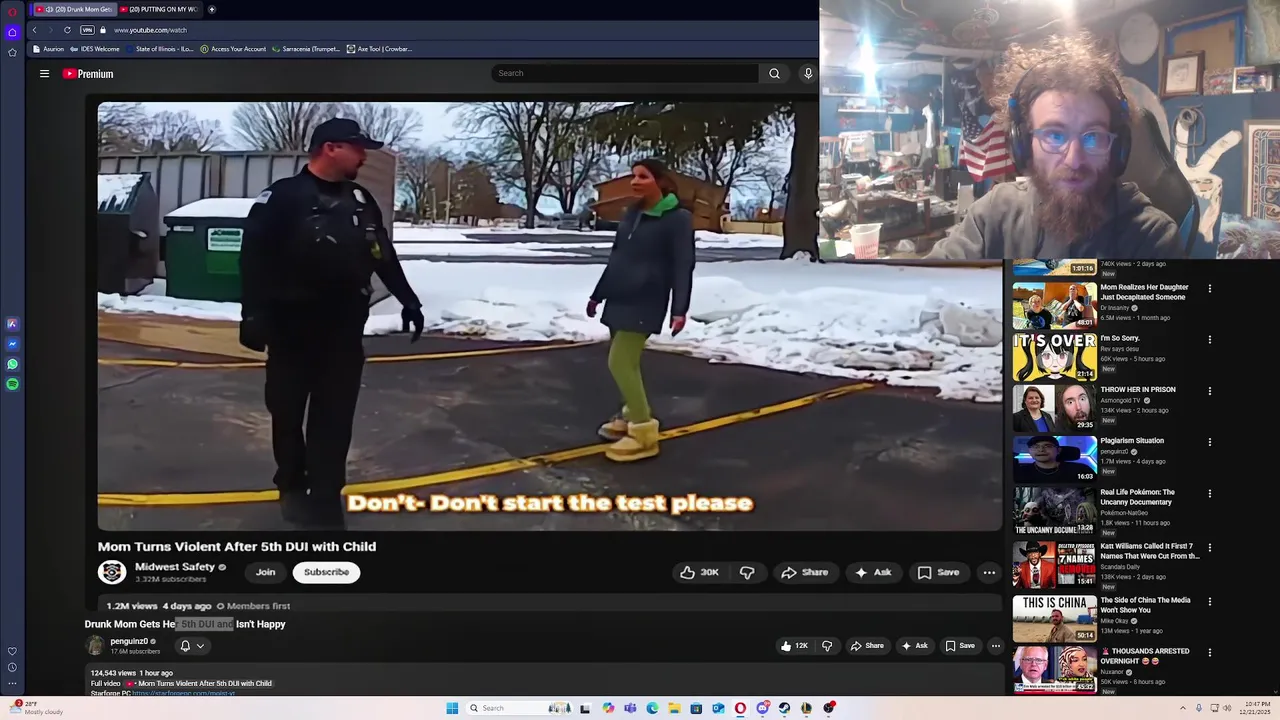Click Opera sidebar home icon
The image size is (1280, 720).
pyautogui.click(x=12, y=32)
